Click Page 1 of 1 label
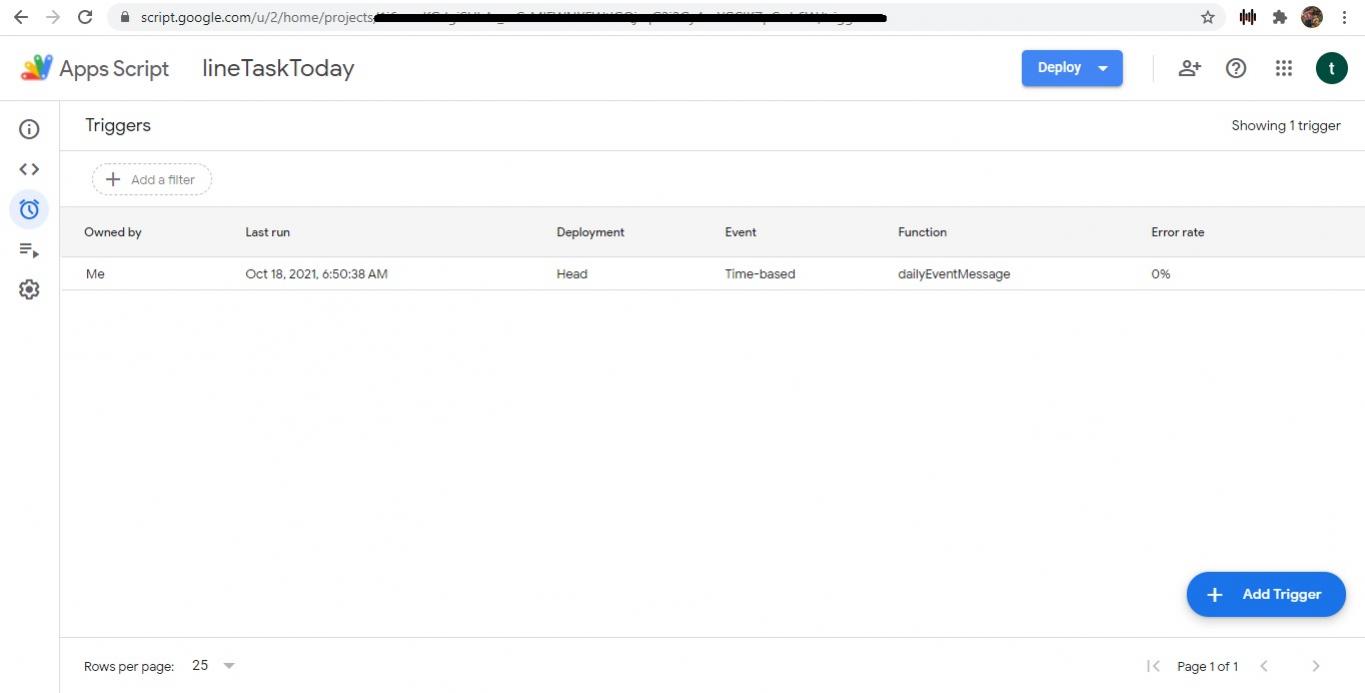The height and width of the screenshot is (693, 1365). [x=1207, y=667]
